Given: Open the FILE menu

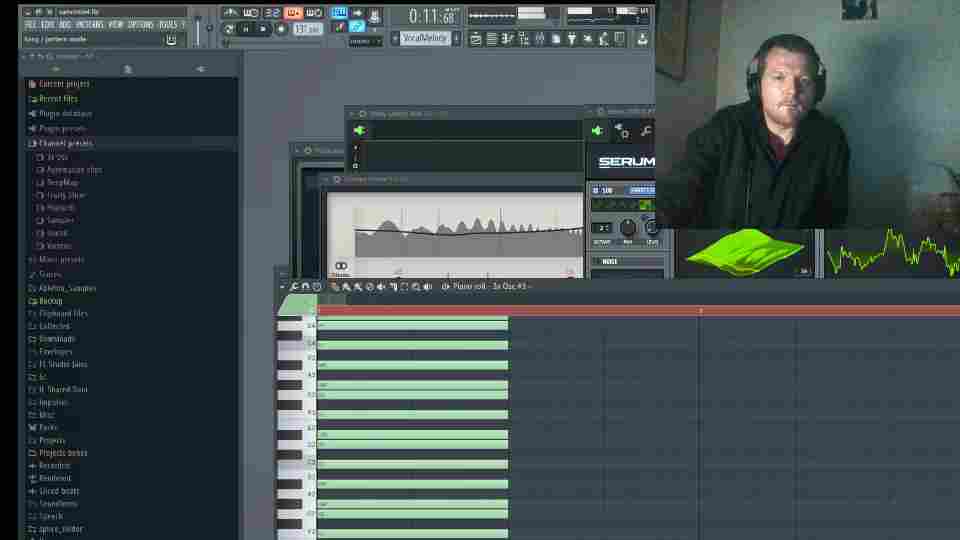Looking at the screenshot, I should 31,24.
